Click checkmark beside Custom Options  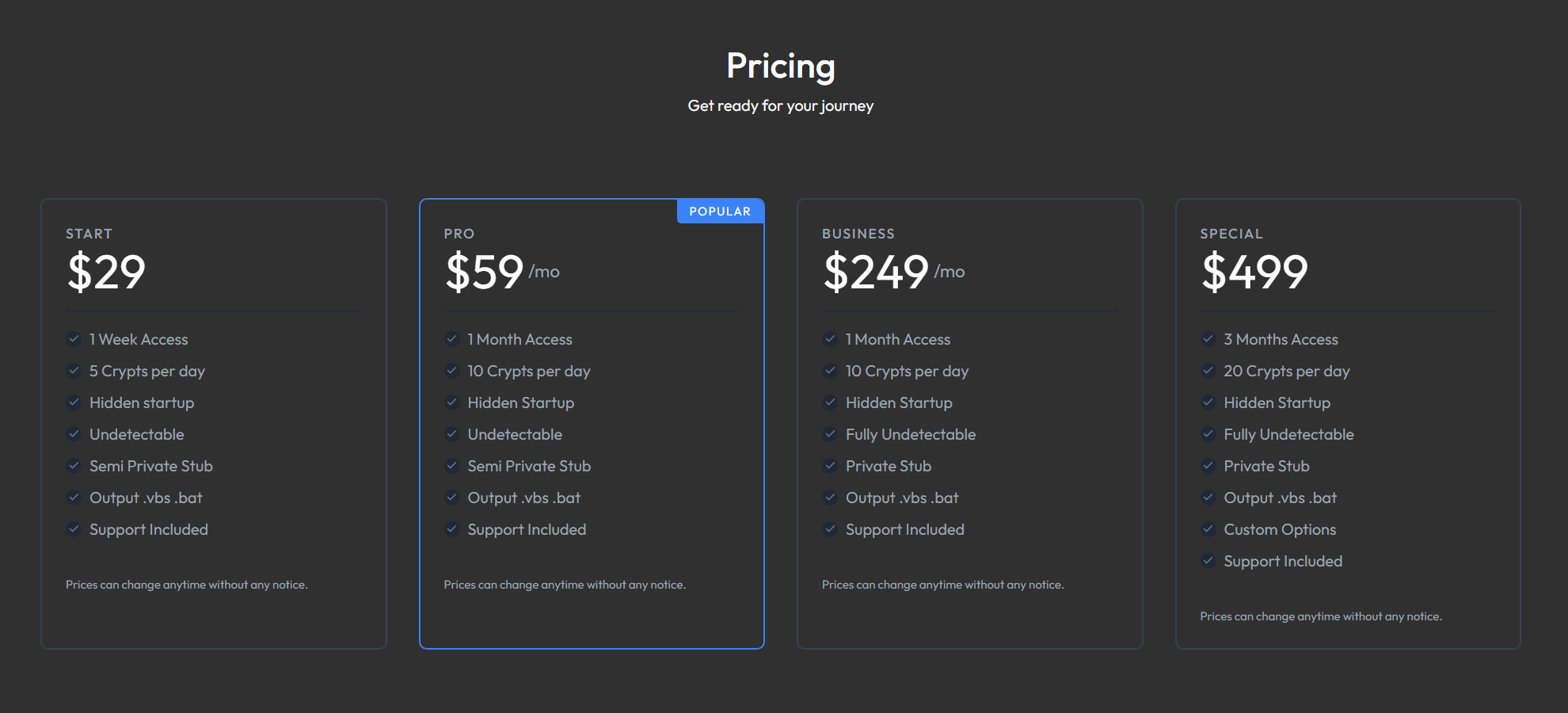[1208, 529]
